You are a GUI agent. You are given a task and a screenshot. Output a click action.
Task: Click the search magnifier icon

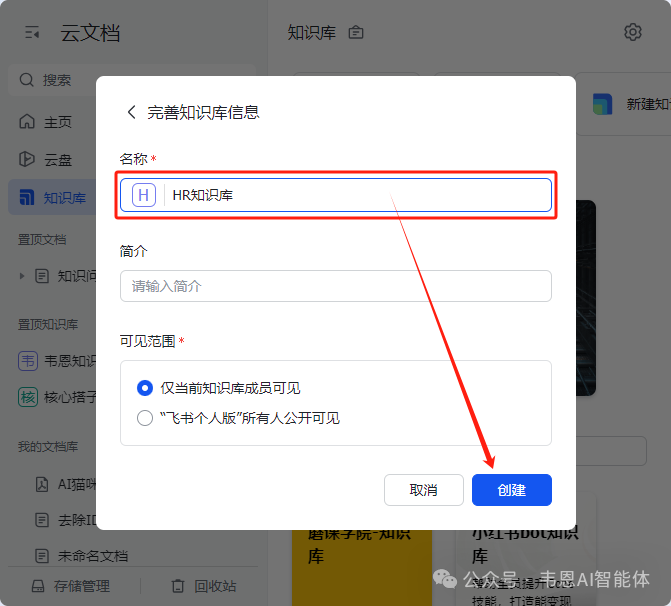click(27, 80)
